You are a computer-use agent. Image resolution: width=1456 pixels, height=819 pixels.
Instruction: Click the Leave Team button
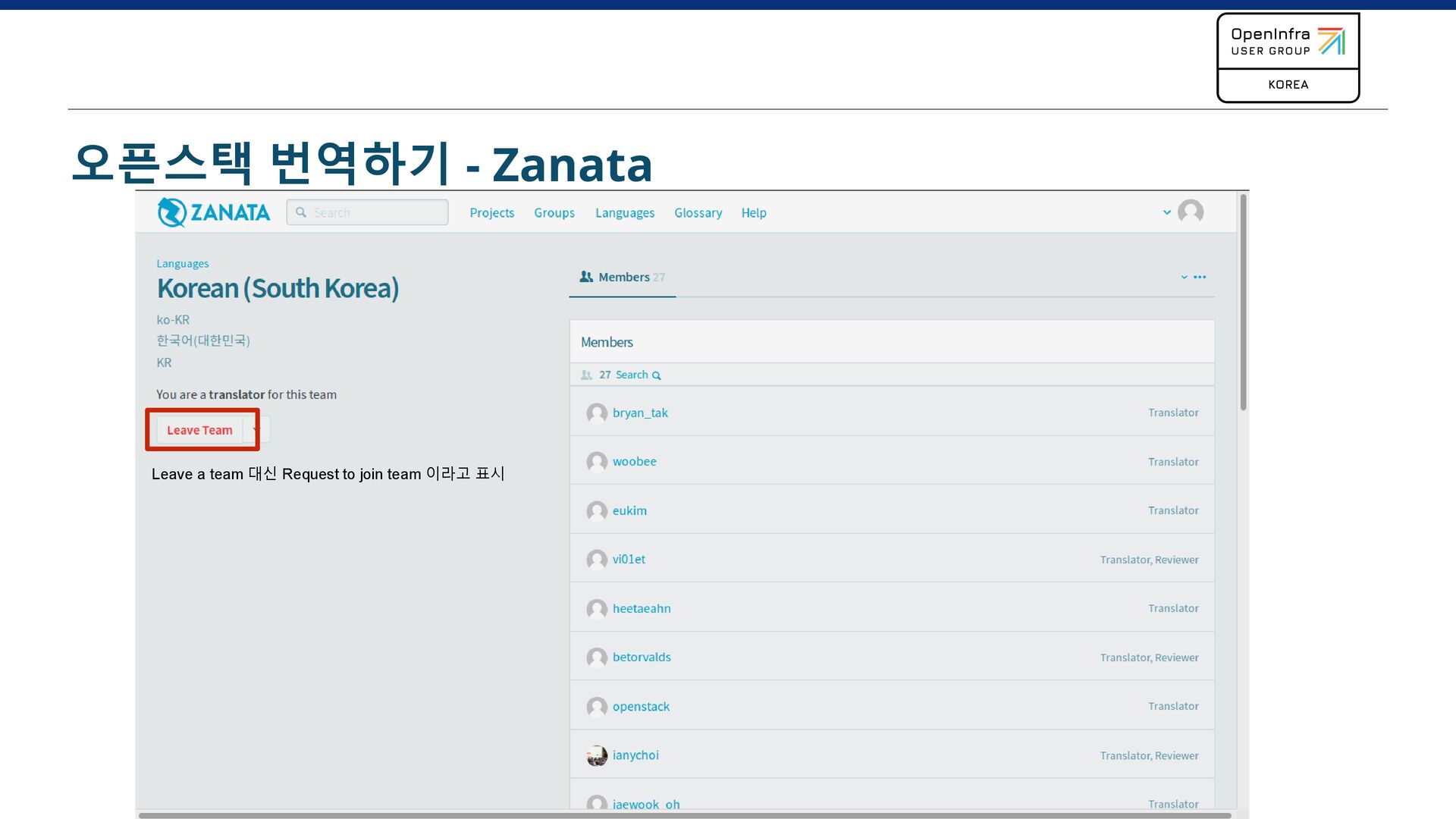coord(199,430)
